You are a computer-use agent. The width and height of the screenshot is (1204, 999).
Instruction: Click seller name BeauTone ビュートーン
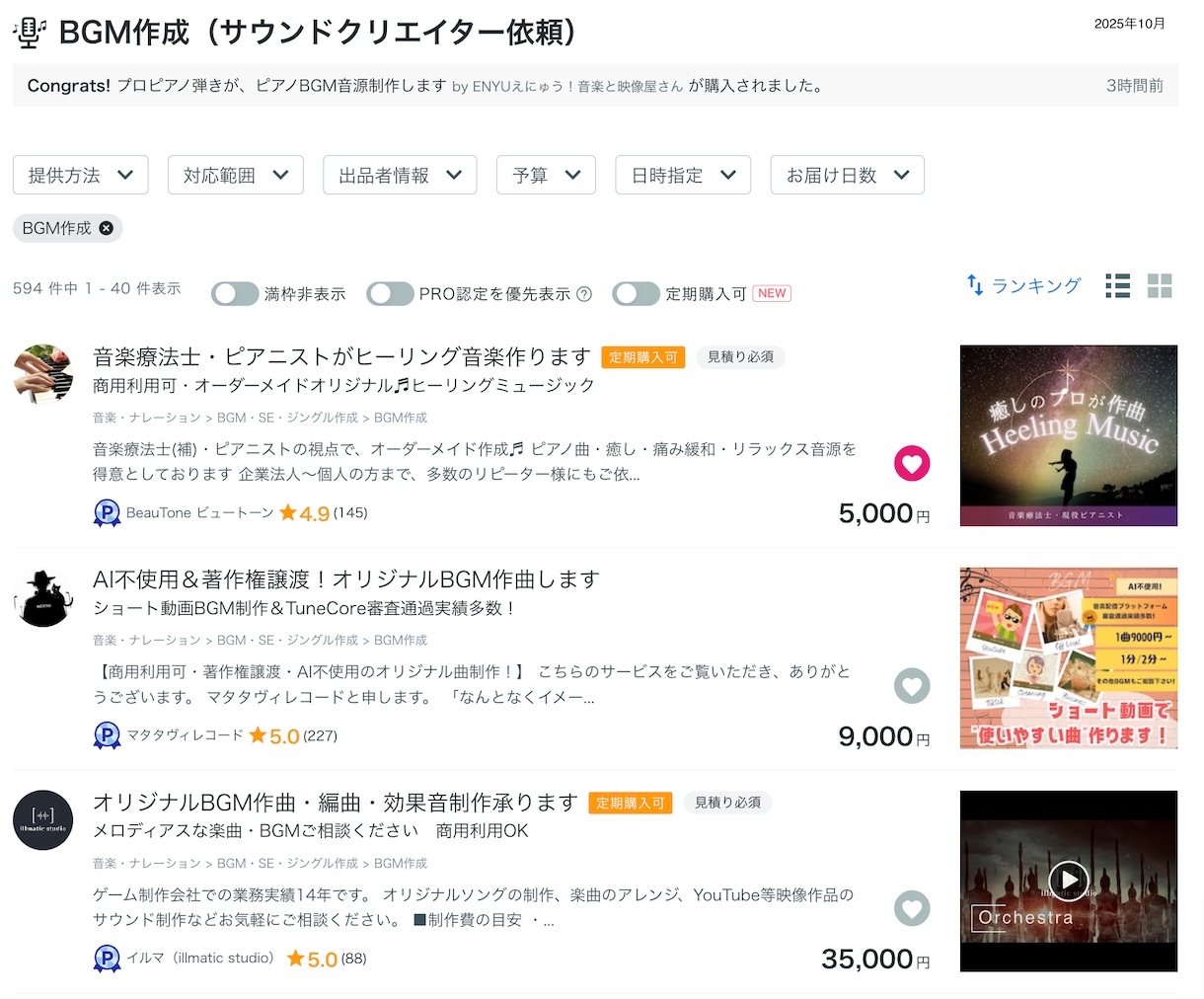click(199, 513)
